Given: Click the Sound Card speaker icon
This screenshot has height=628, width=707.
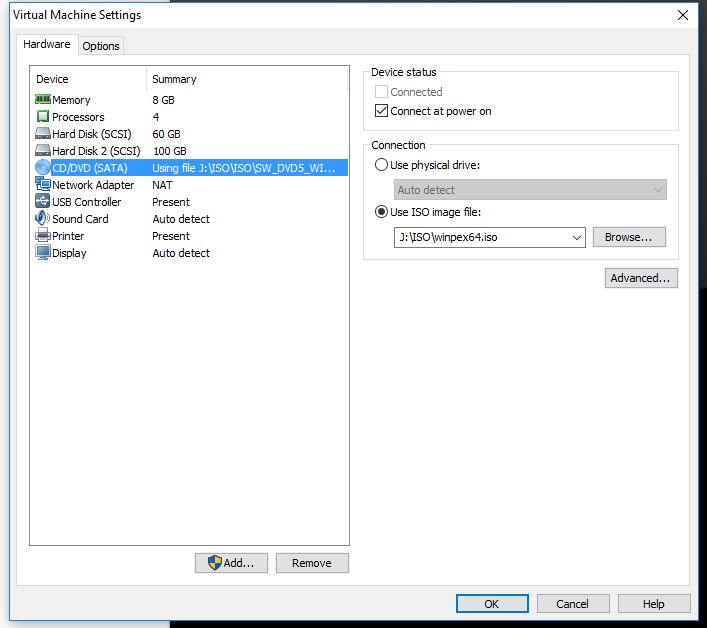Looking at the screenshot, I should (x=43, y=218).
